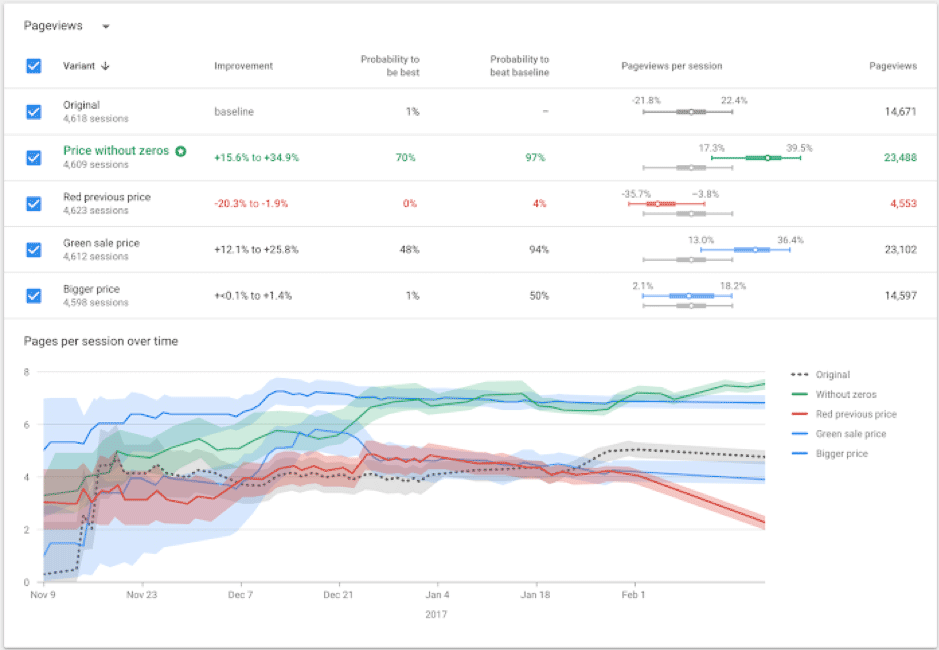The width and height of the screenshot is (939, 650).
Task: Click the sort arrow next to Variant header
Action: click(x=105, y=66)
